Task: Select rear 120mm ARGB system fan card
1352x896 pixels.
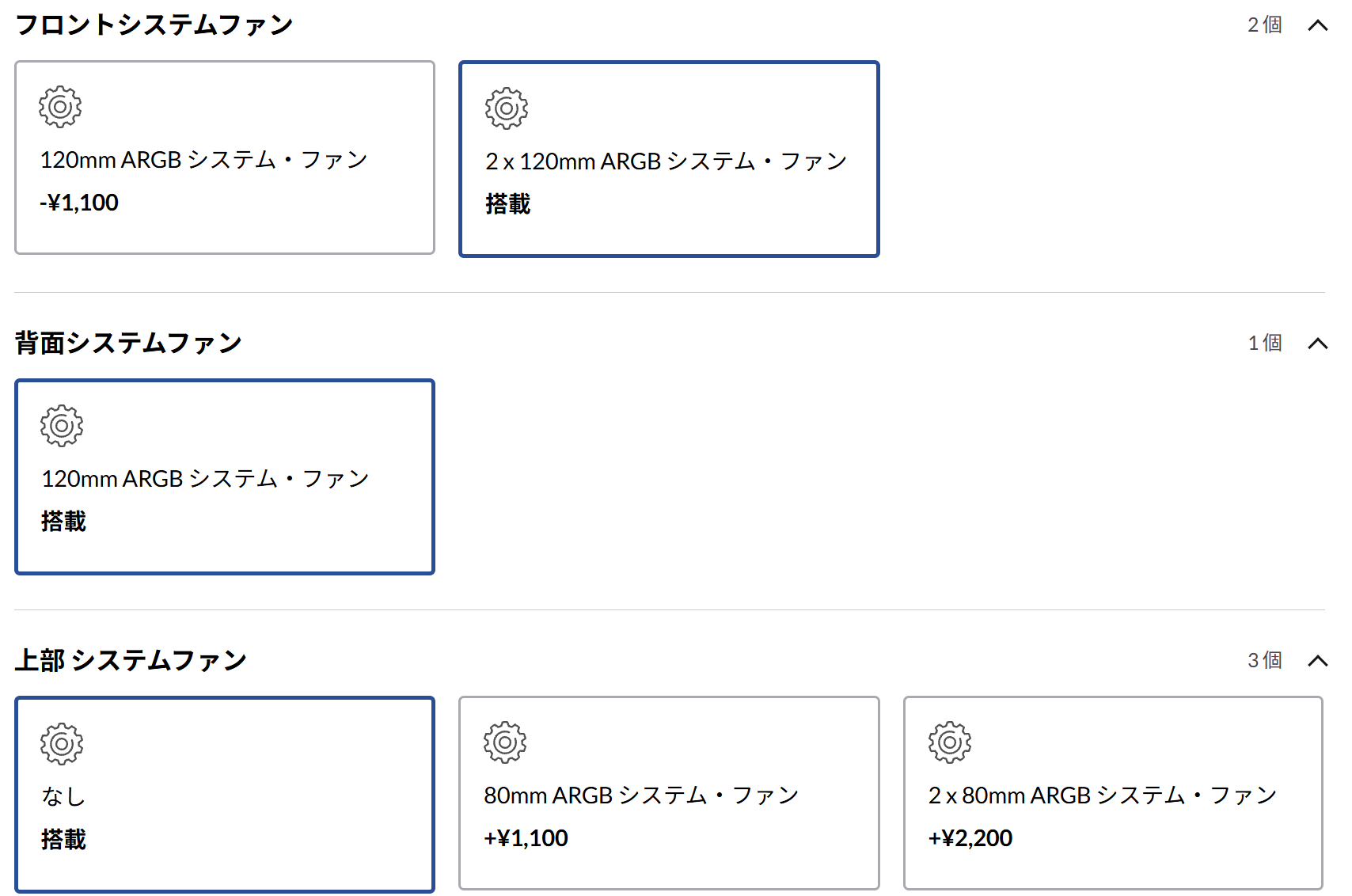Action: pyautogui.click(x=225, y=477)
